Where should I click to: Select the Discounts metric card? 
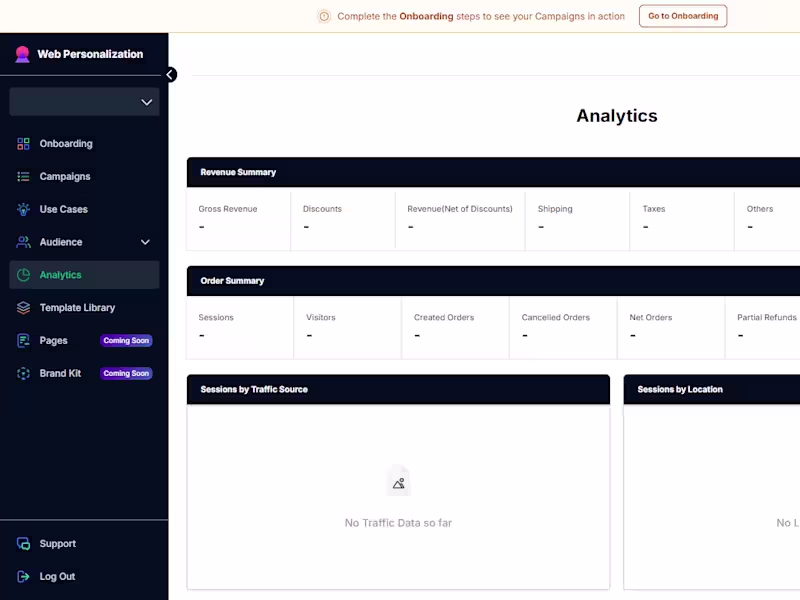pyautogui.click(x=343, y=219)
